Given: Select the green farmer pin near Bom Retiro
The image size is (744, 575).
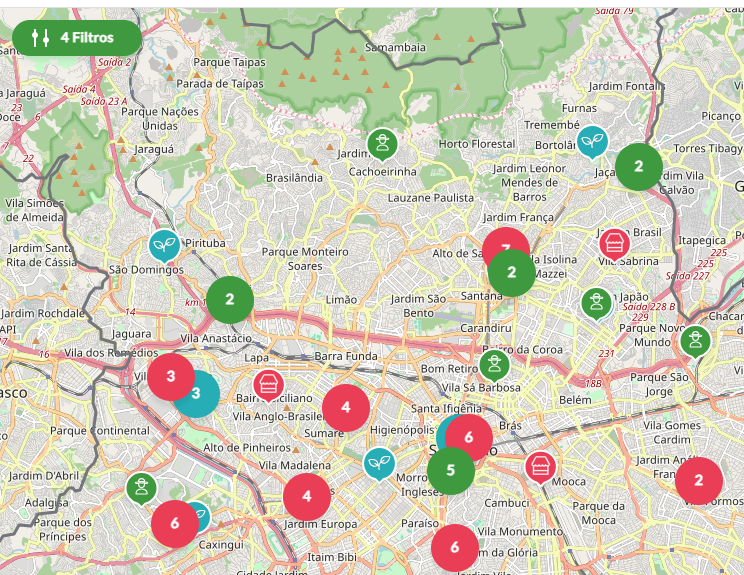Looking at the screenshot, I should (x=493, y=364).
